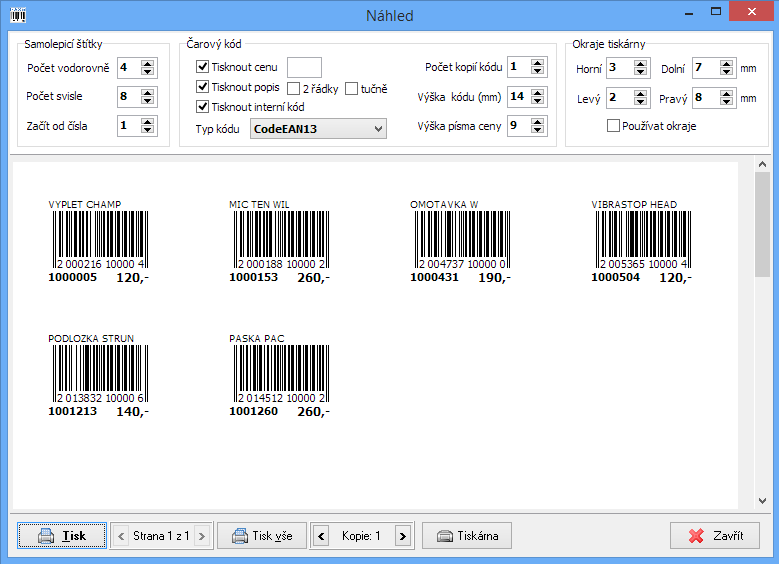The width and height of the screenshot is (779, 564).
Task: Minimize the Náhled window
Action: coord(689,12)
